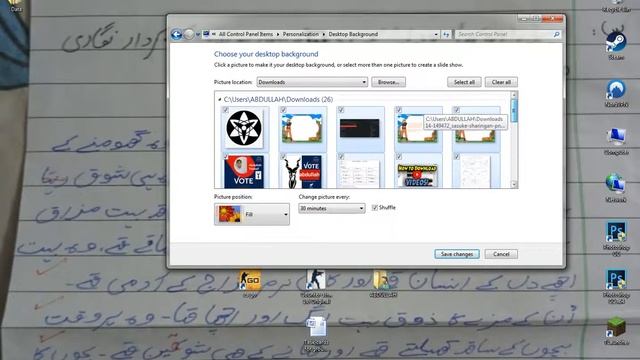Click the Browse... button
The image size is (640, 360).
pos(389,82)
